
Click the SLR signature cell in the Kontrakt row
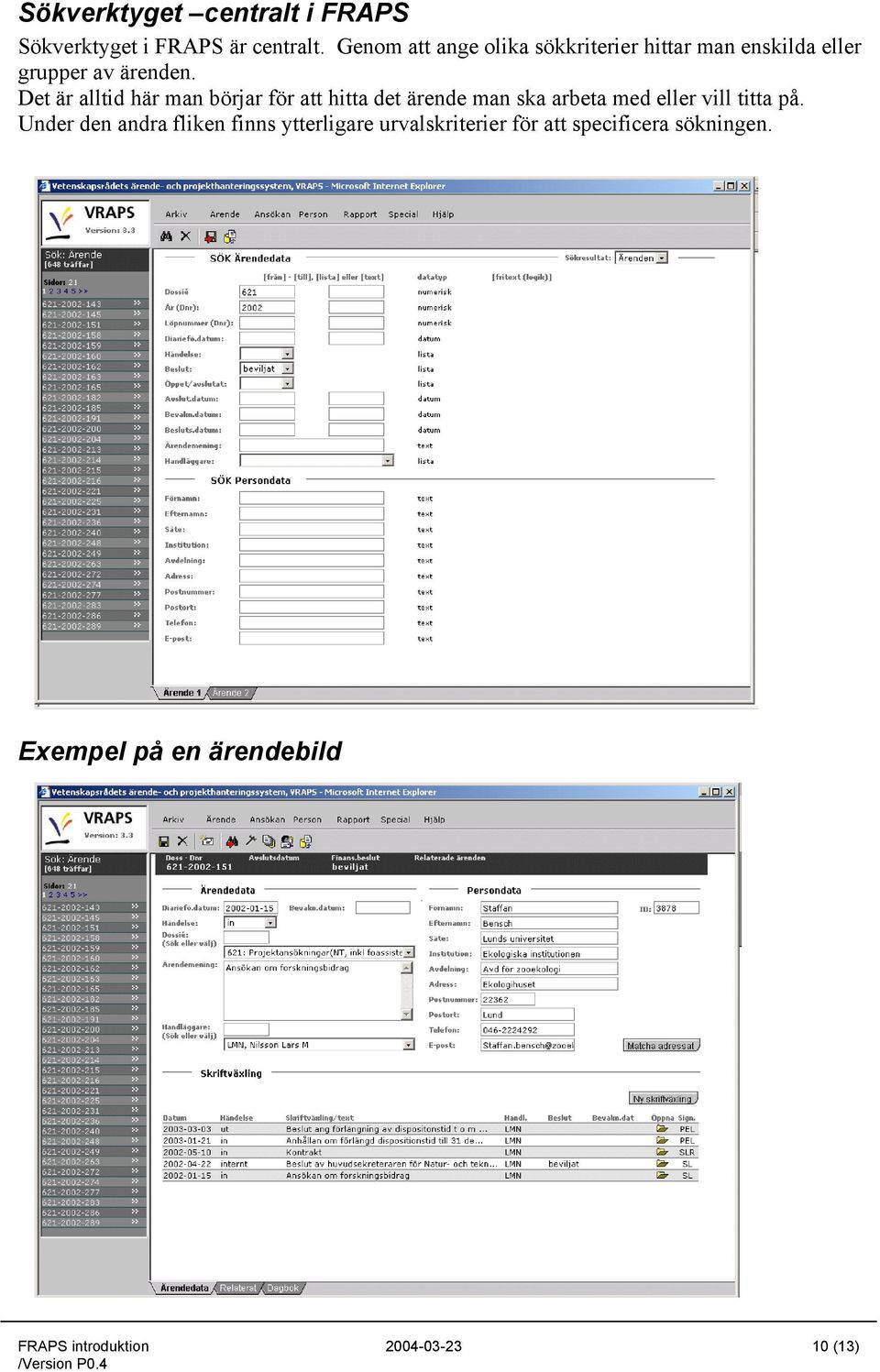click(x=687, y=1152)
